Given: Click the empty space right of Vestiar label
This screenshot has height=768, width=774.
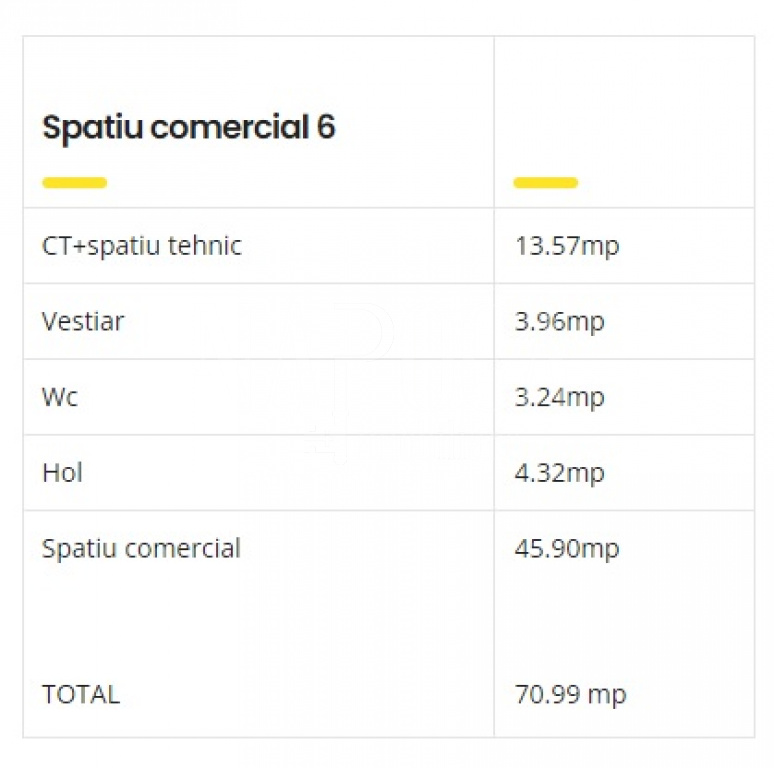Looking at the screenshot, I should pyautogui.click(x=309, y=322).
